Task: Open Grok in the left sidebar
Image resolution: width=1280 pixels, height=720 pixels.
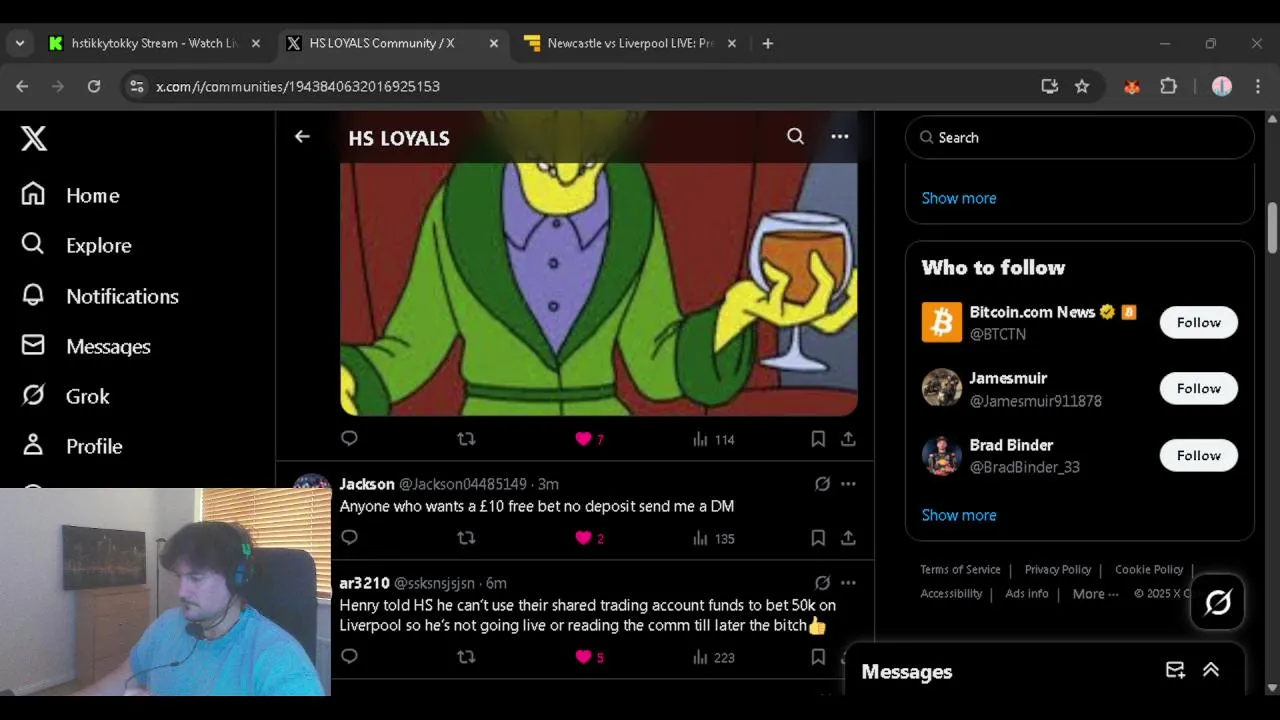Action: point(65,396)
